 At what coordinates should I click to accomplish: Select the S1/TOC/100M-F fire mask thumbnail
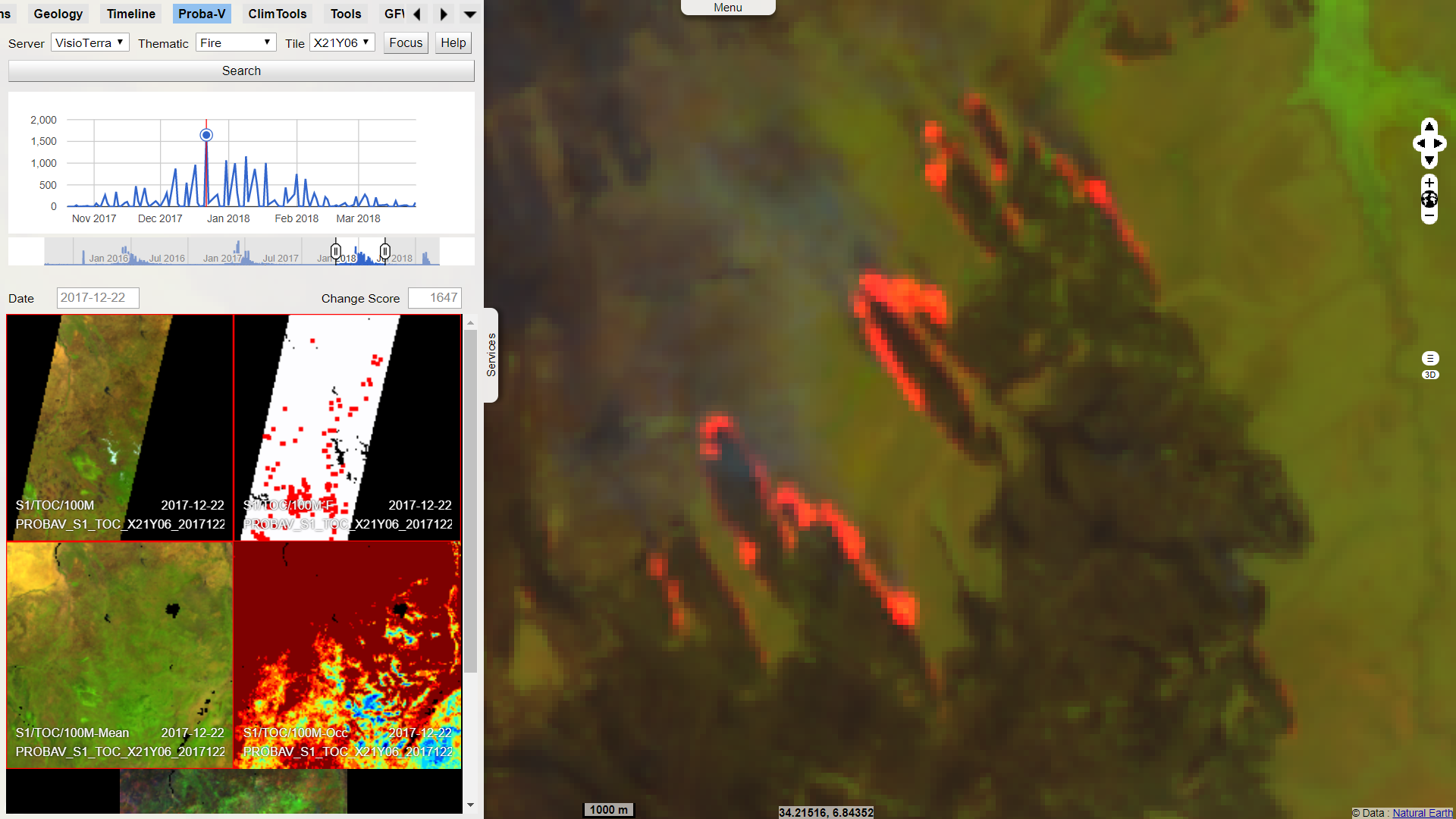348,428
